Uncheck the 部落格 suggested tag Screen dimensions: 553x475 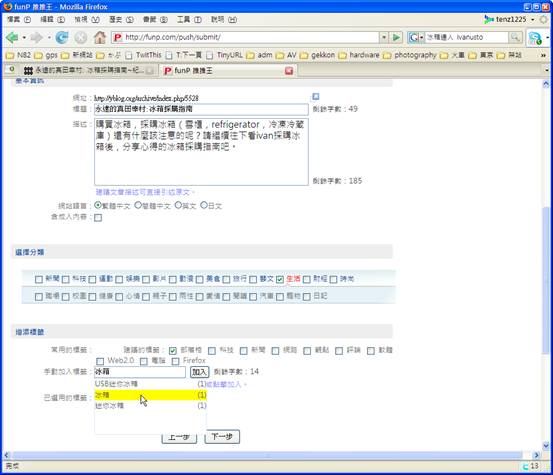click(x=172, y=351)
